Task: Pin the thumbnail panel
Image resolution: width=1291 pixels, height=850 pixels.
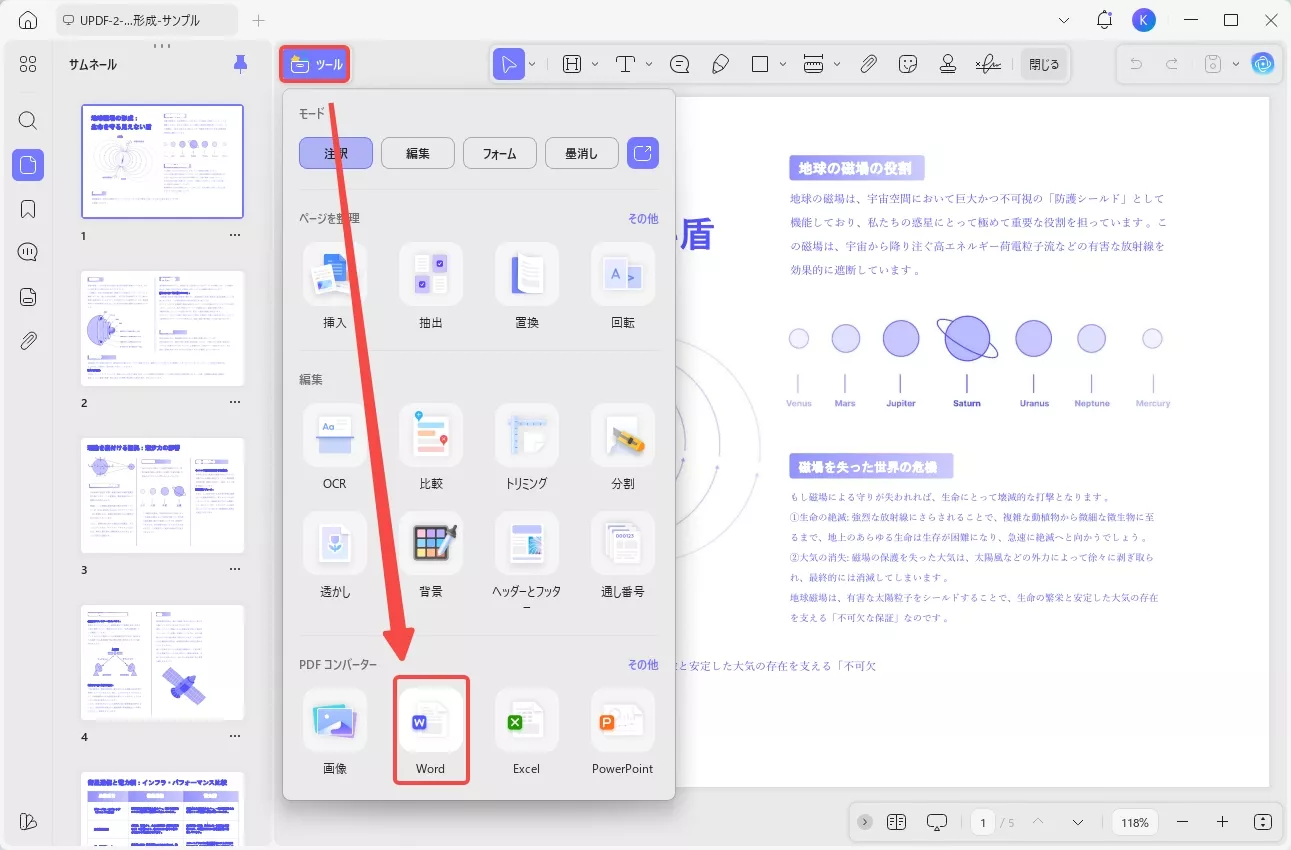Action: (239, 63)
